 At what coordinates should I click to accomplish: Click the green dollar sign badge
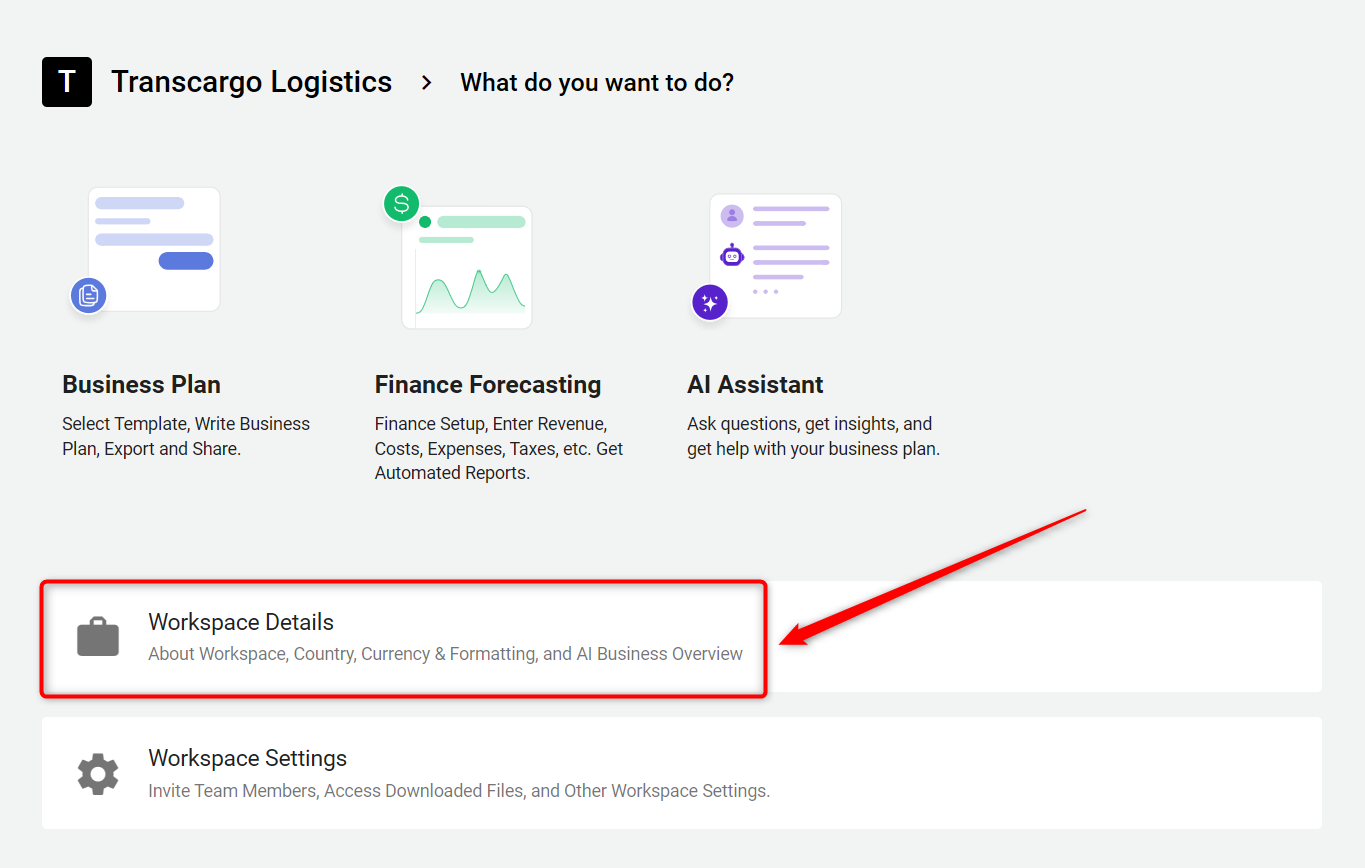402,204
